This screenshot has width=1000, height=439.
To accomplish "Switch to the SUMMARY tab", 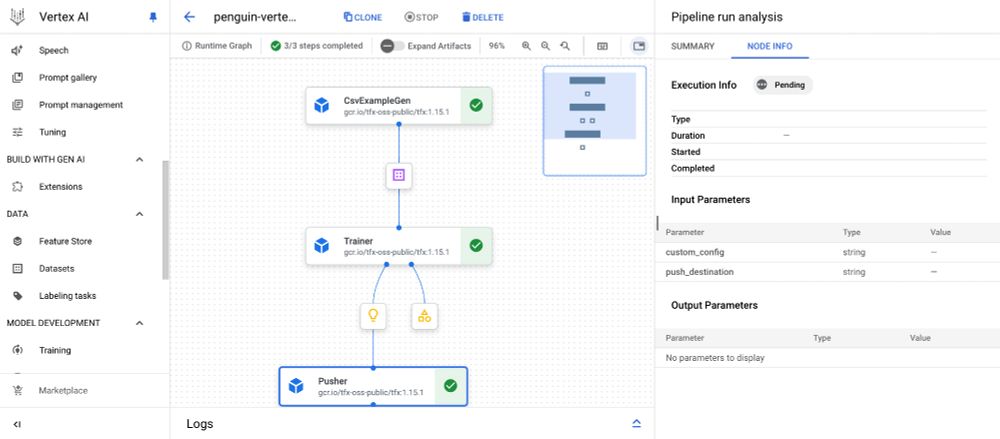I will pyautogui.click(x=693, y=46).
